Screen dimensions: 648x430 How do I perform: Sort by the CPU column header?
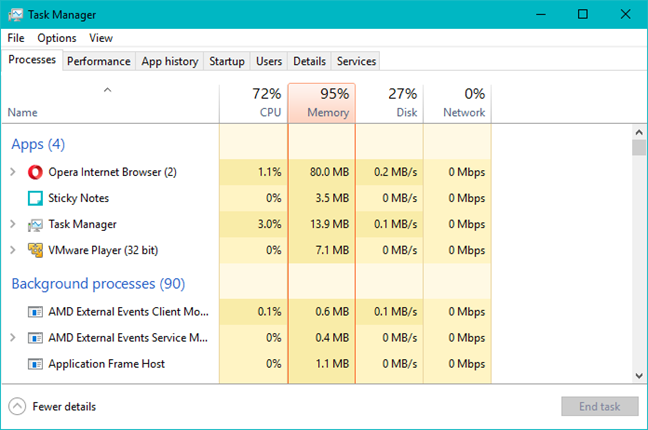coord(253,103)
